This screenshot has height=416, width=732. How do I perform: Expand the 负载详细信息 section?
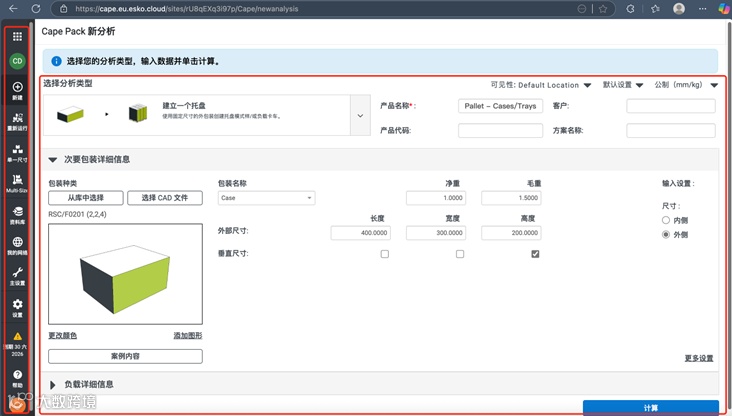click(53, 385)
